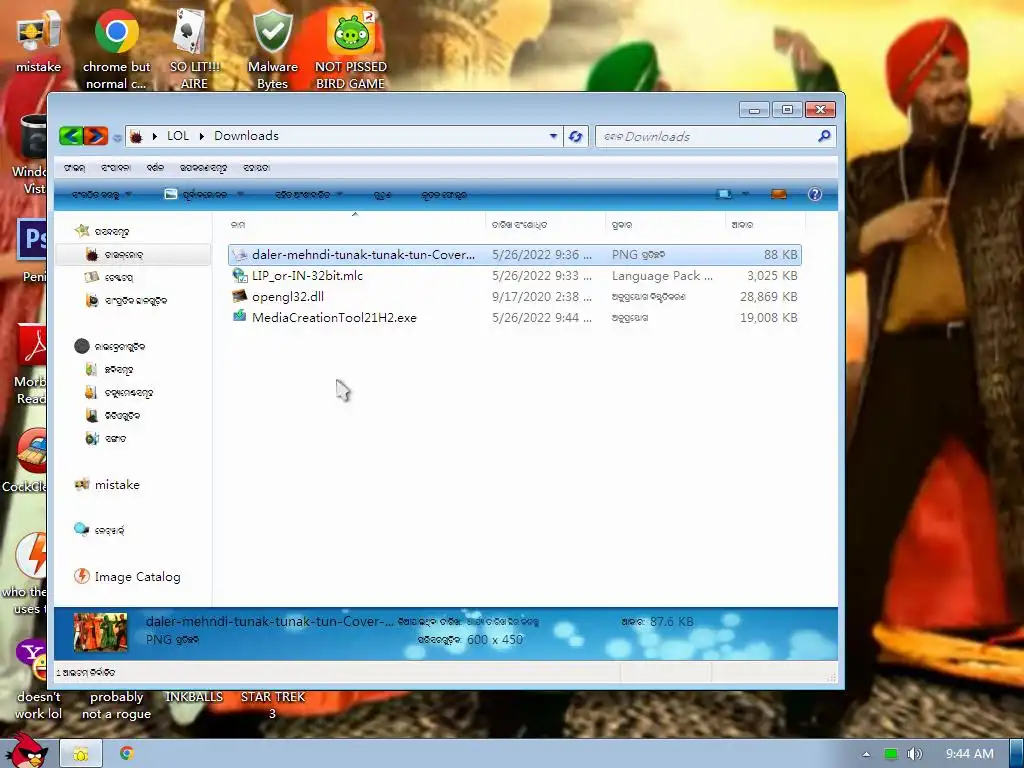Screen dimensions: 1024x768
Task: Expand the arrow between LOL and Downloads
Action: coord(202,136)
